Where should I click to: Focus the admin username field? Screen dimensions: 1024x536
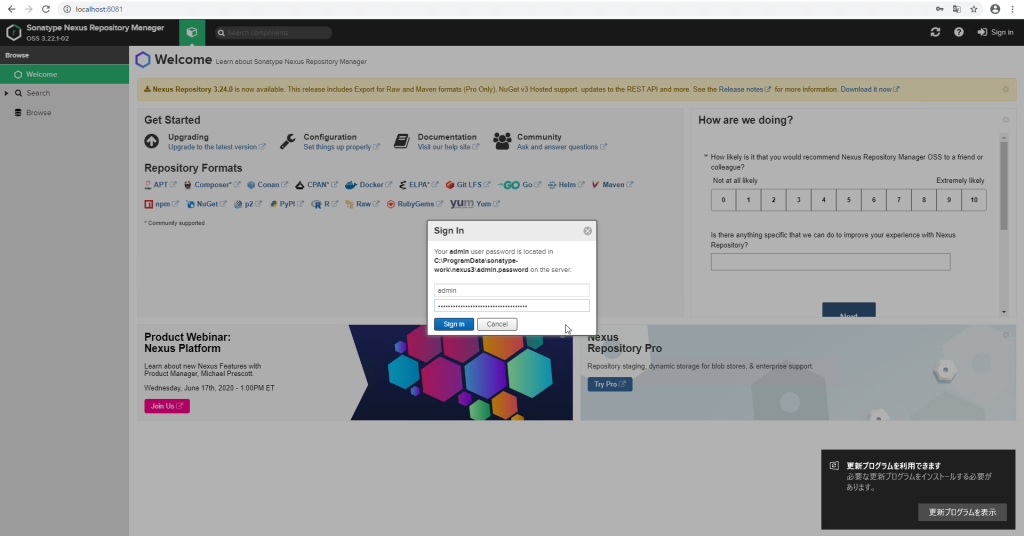pos(511,290)
